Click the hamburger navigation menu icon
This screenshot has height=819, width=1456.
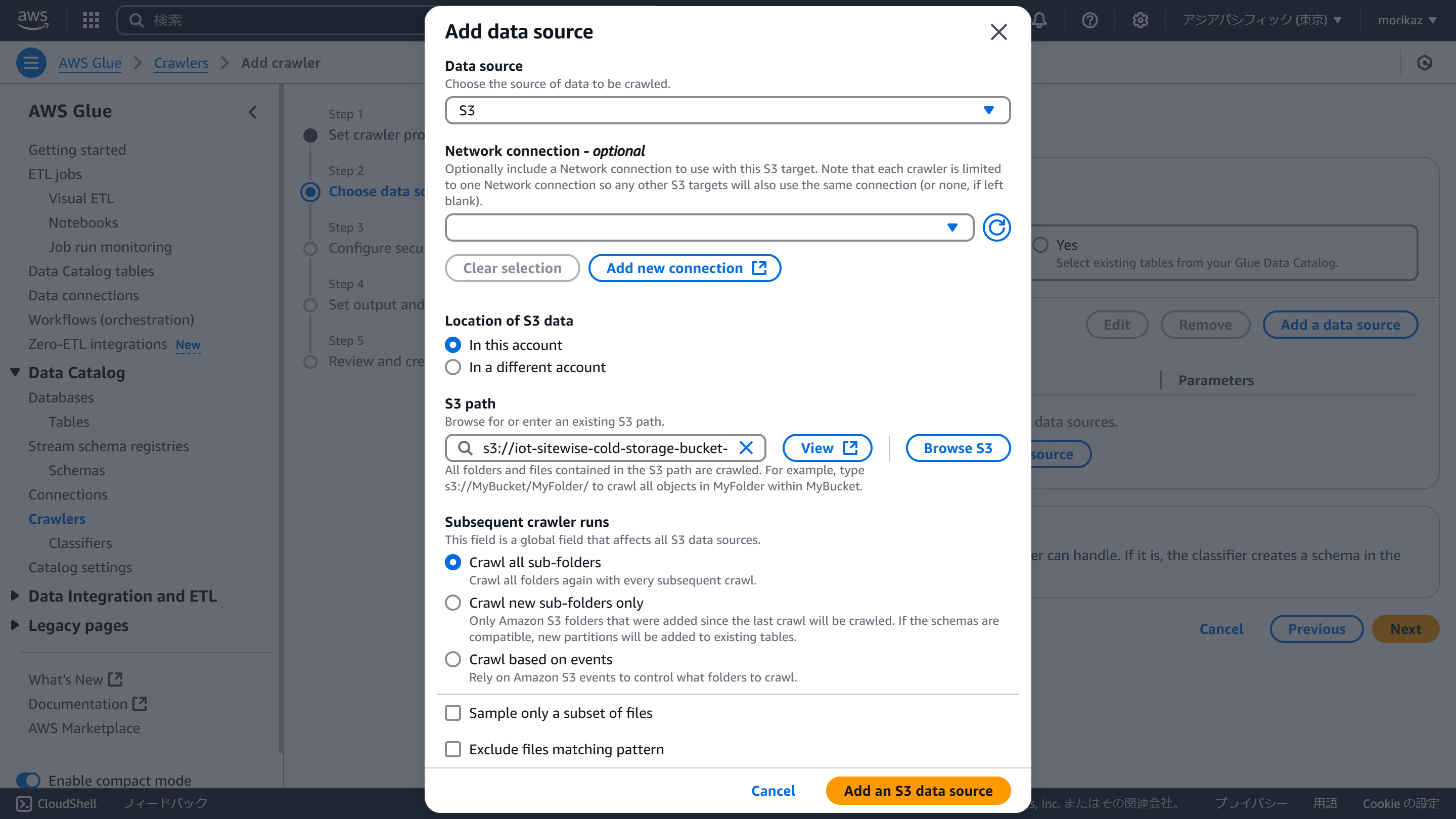coord(31,63)
